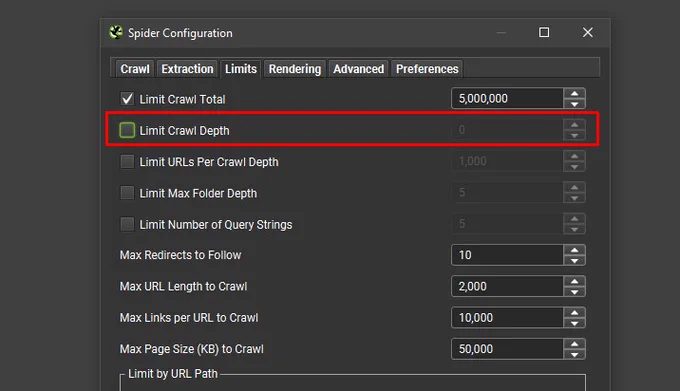Tick Limit URLs Per Crawl Depth
The image size is (680, 391).
click(127, 162)
